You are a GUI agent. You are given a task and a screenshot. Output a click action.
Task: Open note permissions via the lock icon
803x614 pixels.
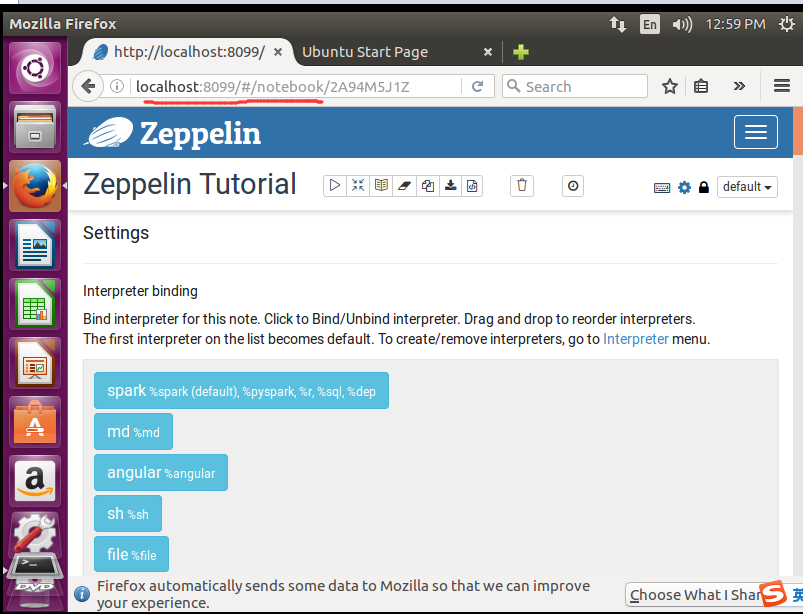[x=704, y=187]
